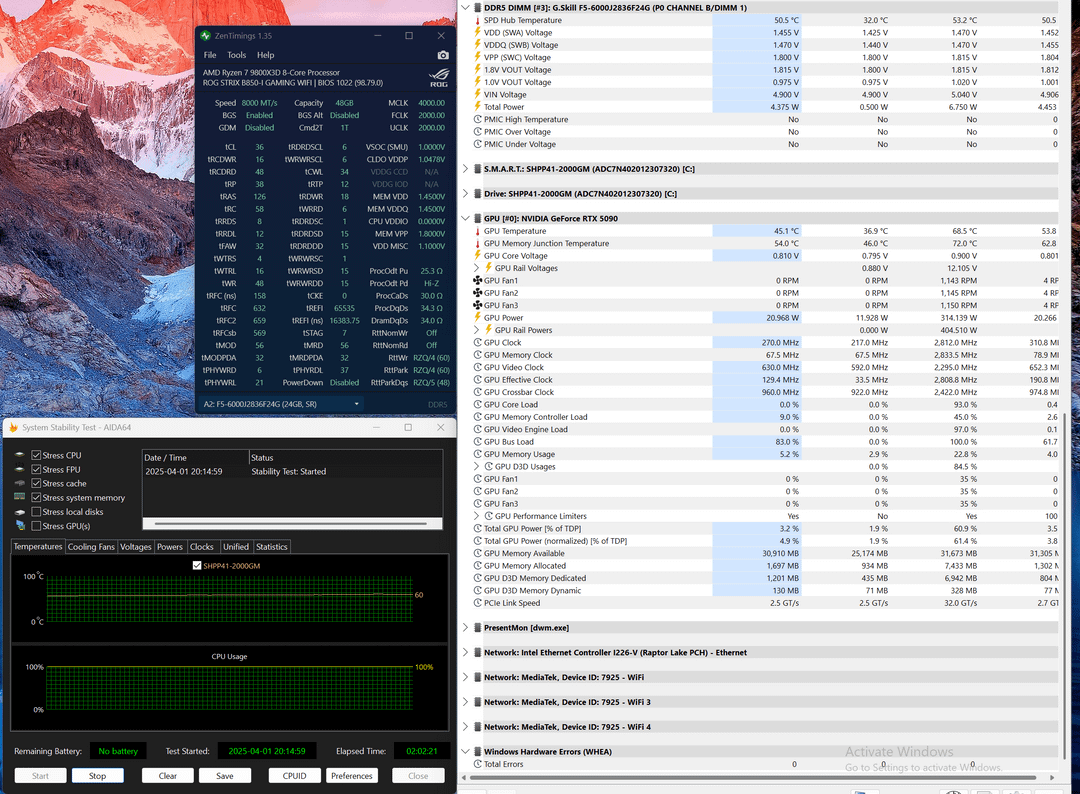Expand Network: Intel Ethernet Controller I226-V section
The image size is (1080, 794).
pyautogui.click(x=466, y=653)
